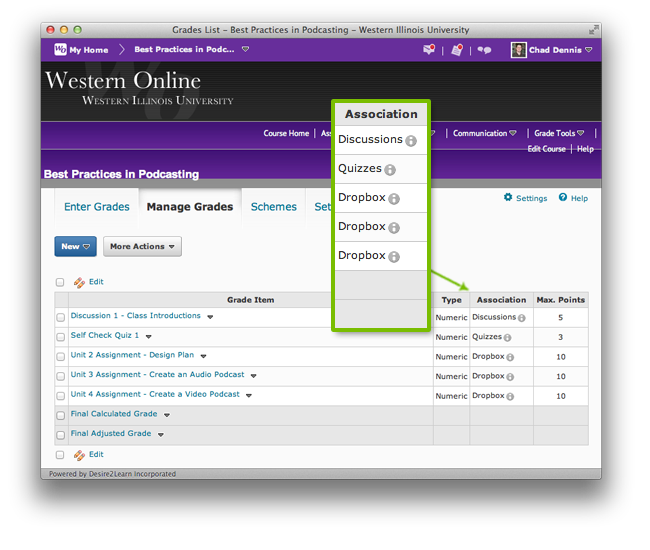Open Unit 2 Assignment context menu arrow
The width and height of the screenshot is (650, 550).
(203, 356)
